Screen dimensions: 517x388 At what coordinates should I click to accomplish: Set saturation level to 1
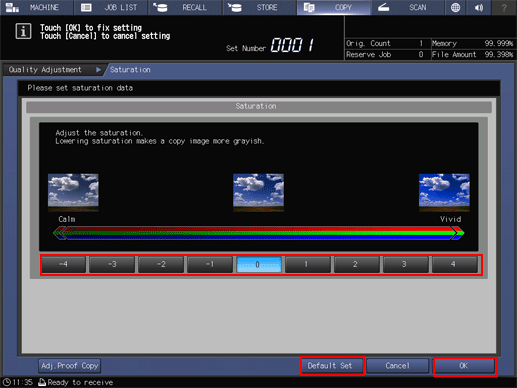click(x=308, y=264)
